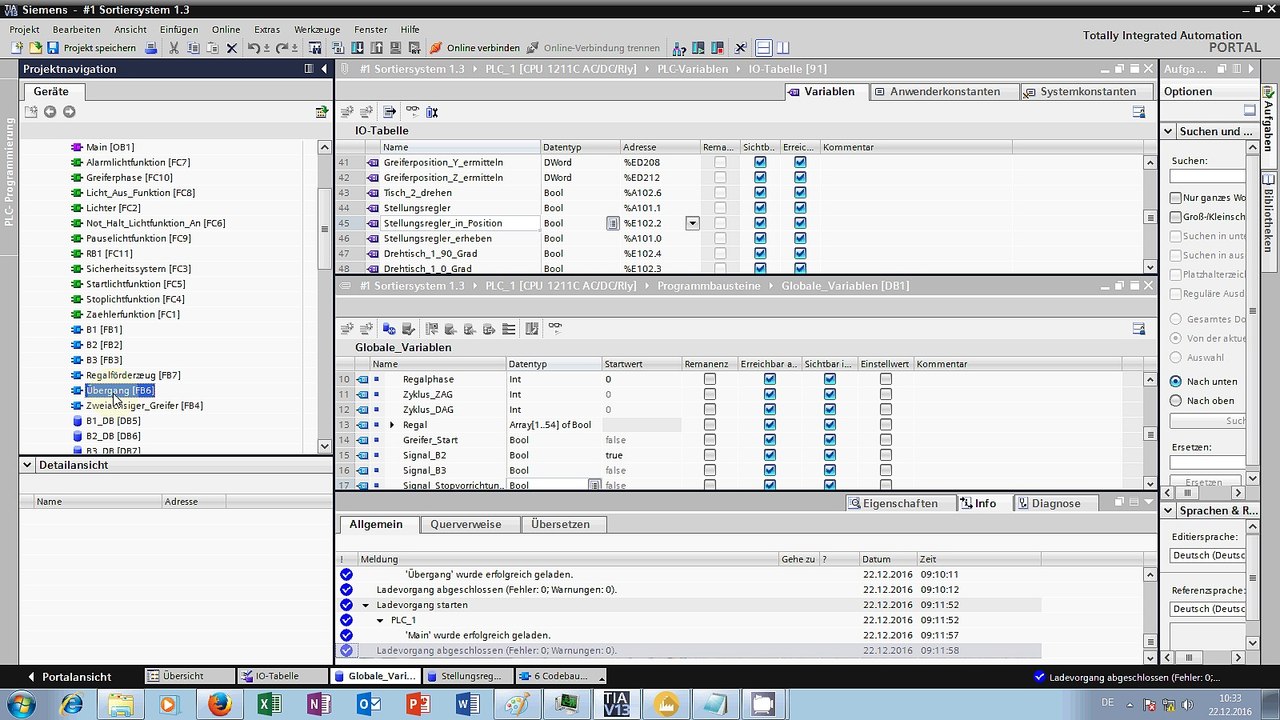Click the monitor glasses icon in Globale_Variablen toolbar
The width and height of the screenshot is (1280, 720).
555,329
